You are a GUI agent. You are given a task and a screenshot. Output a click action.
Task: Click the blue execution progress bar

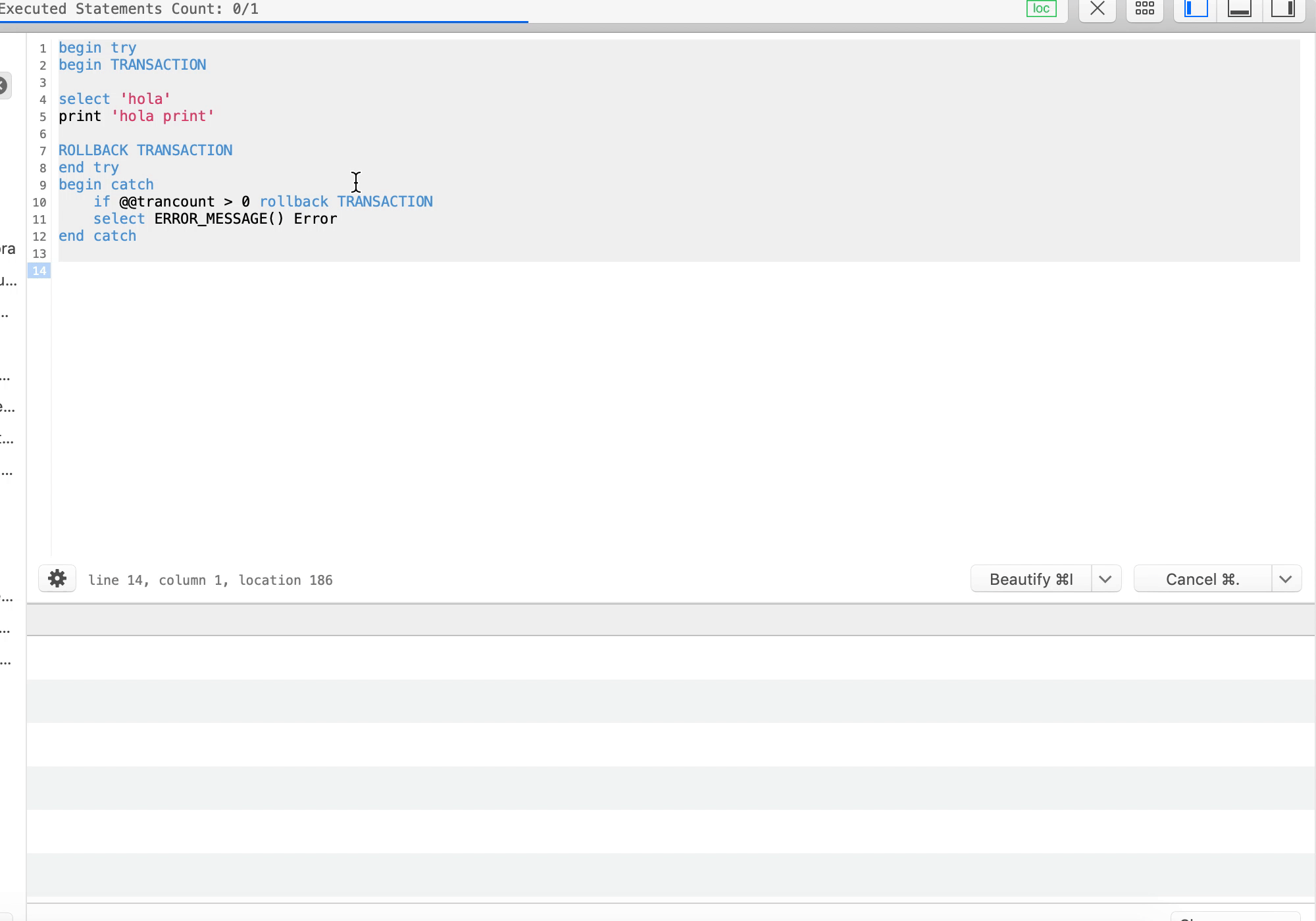pyautogui.click(x=263, y=22)
